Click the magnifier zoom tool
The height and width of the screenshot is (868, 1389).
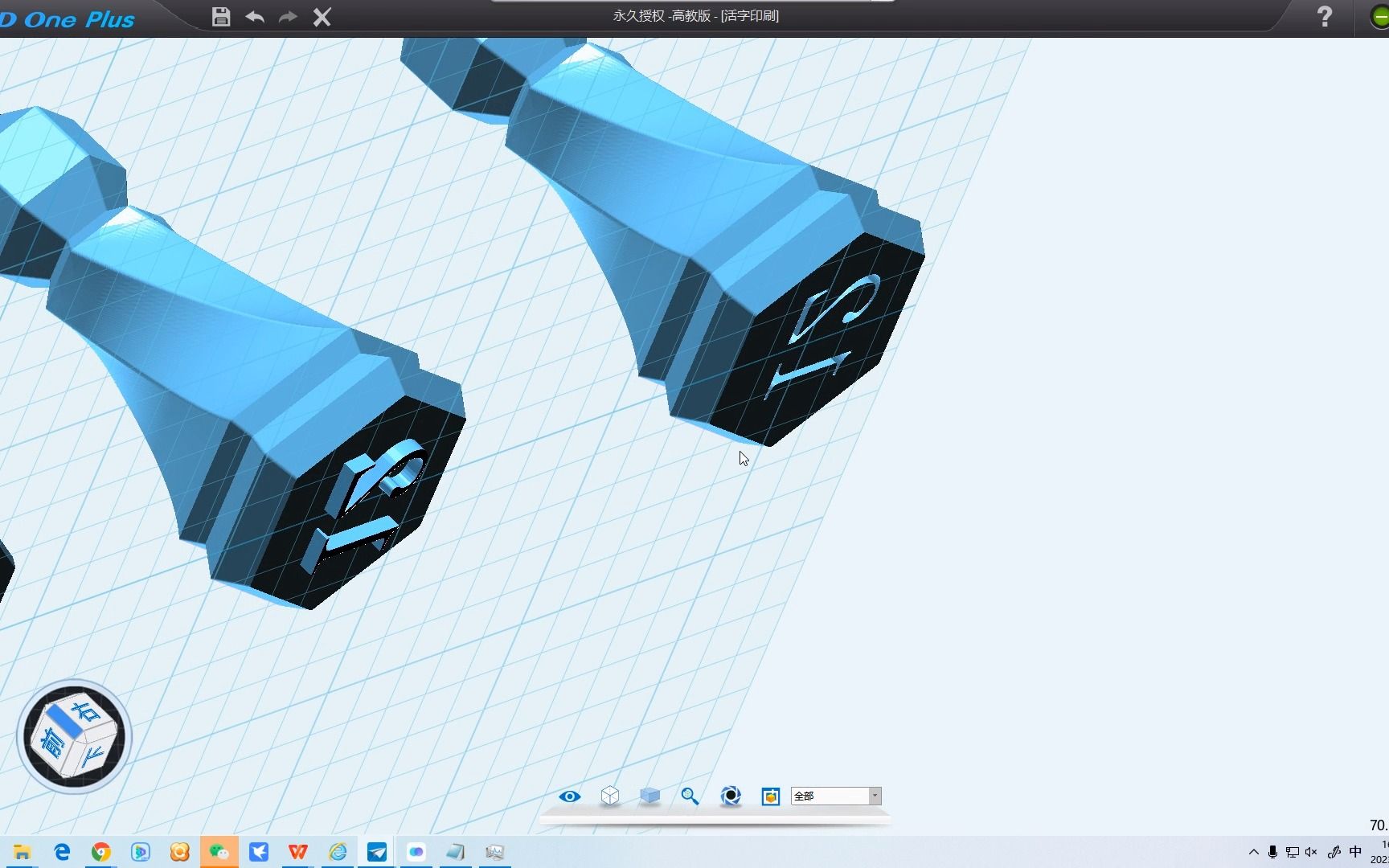[690, 796]
